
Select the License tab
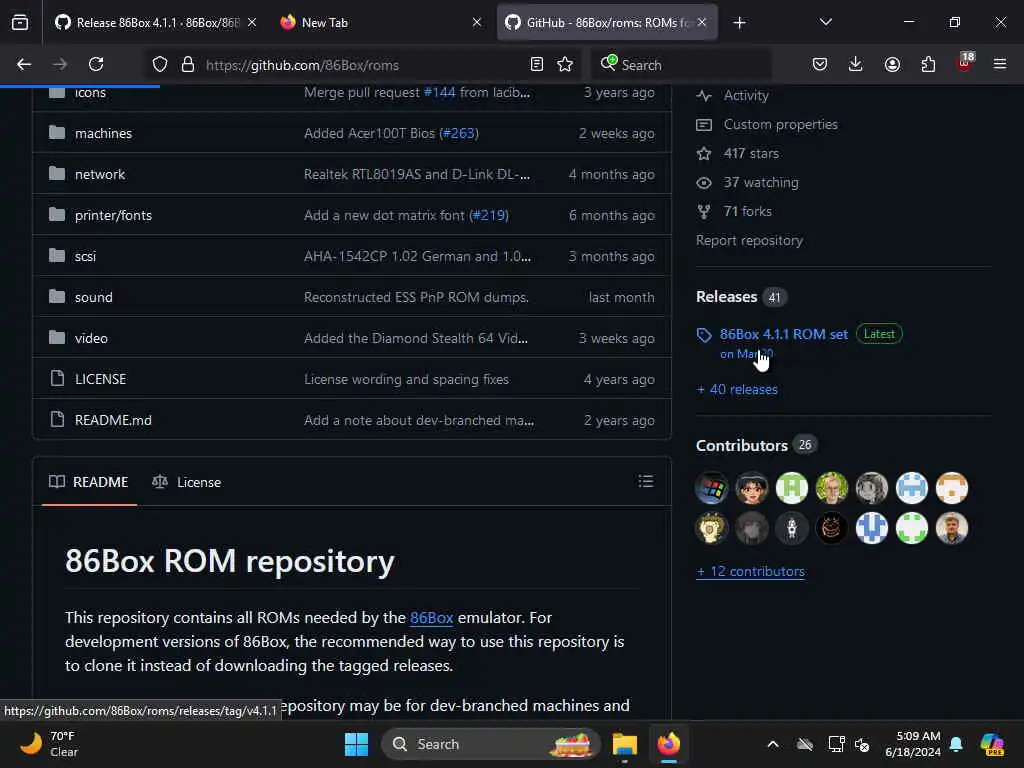[187, 482]
